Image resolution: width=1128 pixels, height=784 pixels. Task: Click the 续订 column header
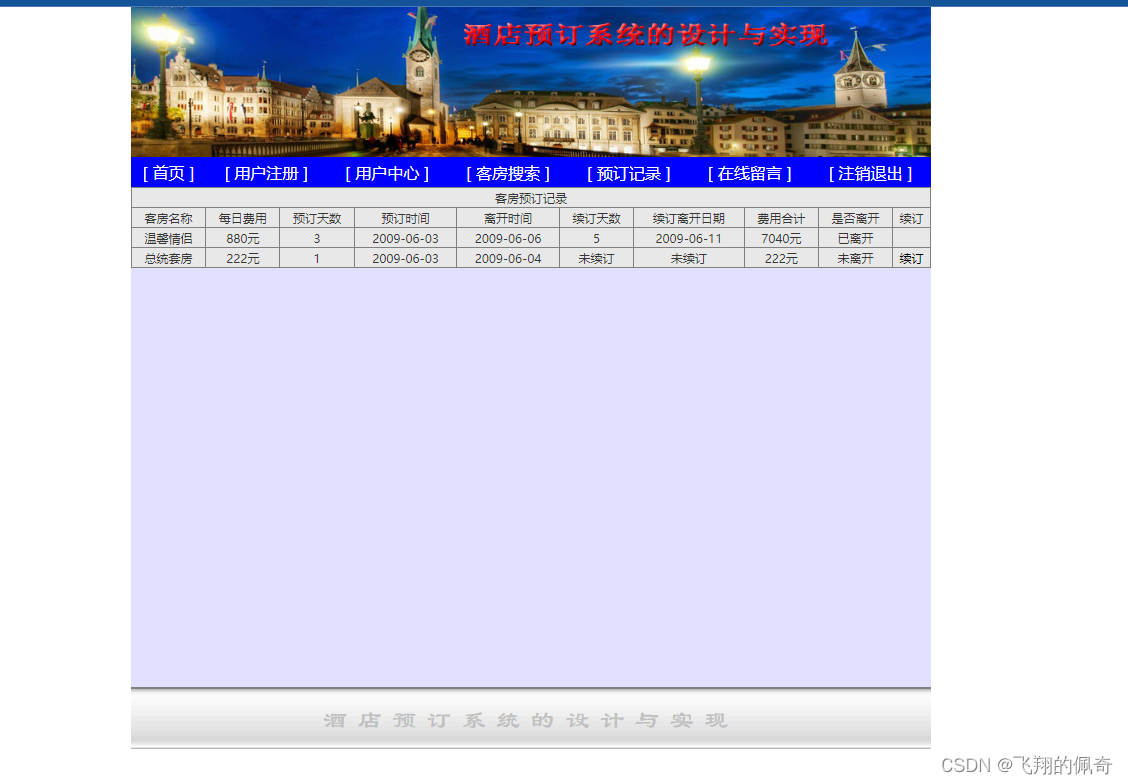pyautogui.click(x=911, y=219)
